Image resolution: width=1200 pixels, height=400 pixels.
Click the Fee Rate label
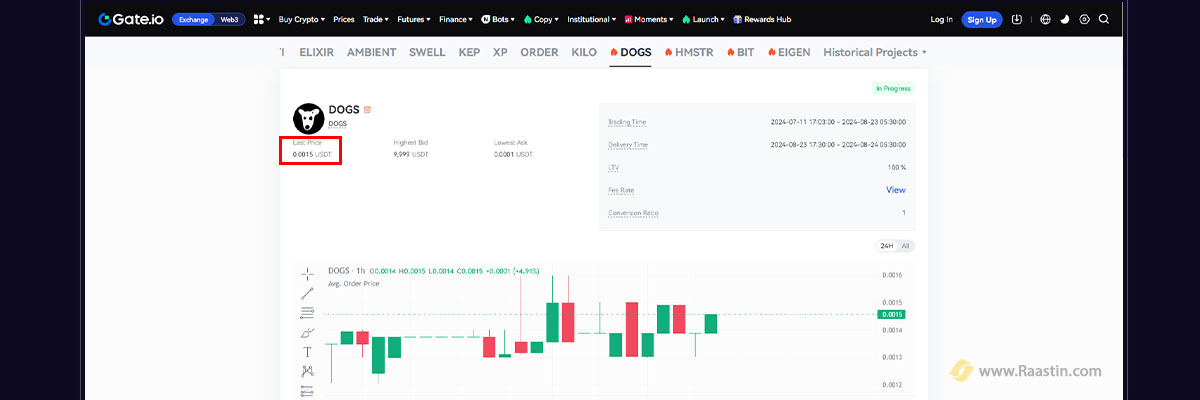pyautogui.click(x=621, y=190)
